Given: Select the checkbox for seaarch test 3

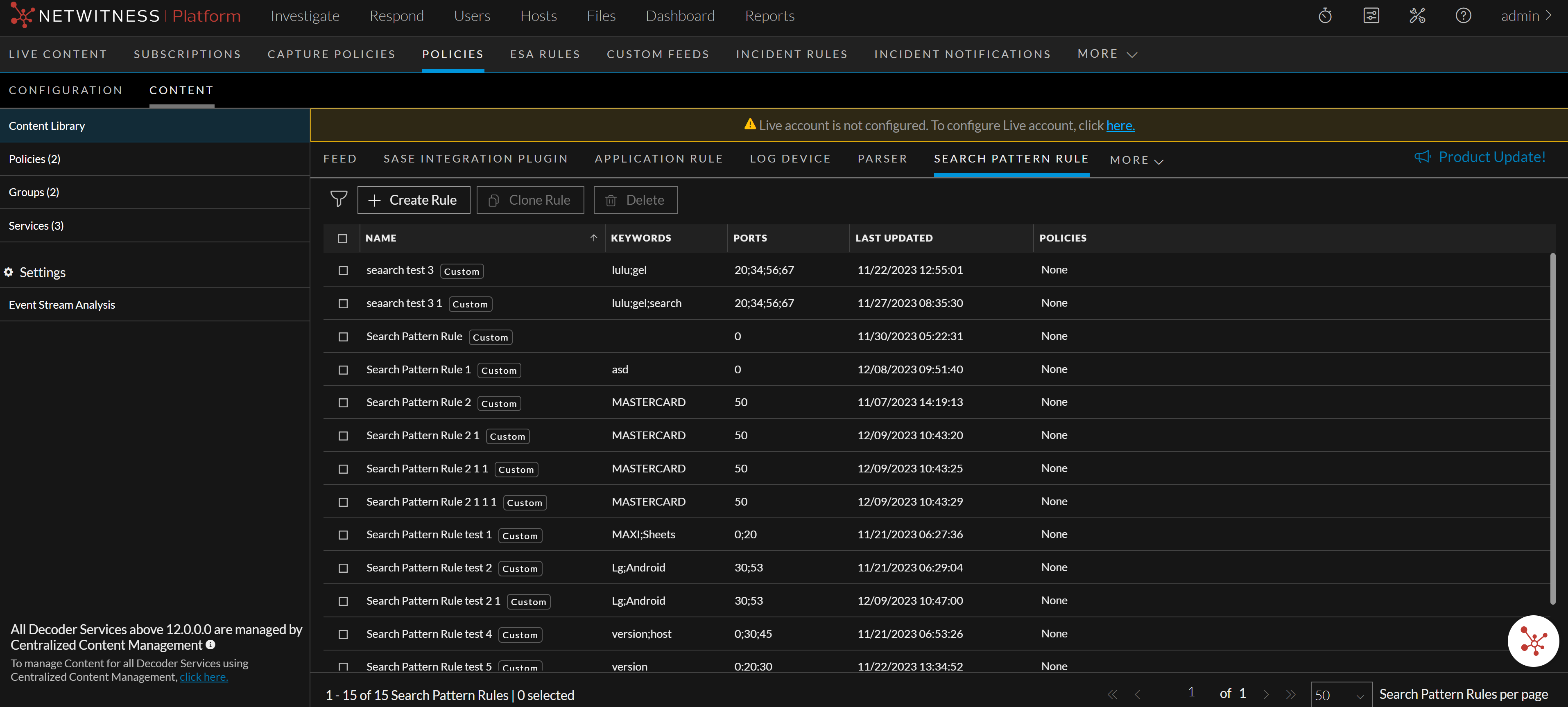Looking at the screenshot, I should tap(343, 271).
